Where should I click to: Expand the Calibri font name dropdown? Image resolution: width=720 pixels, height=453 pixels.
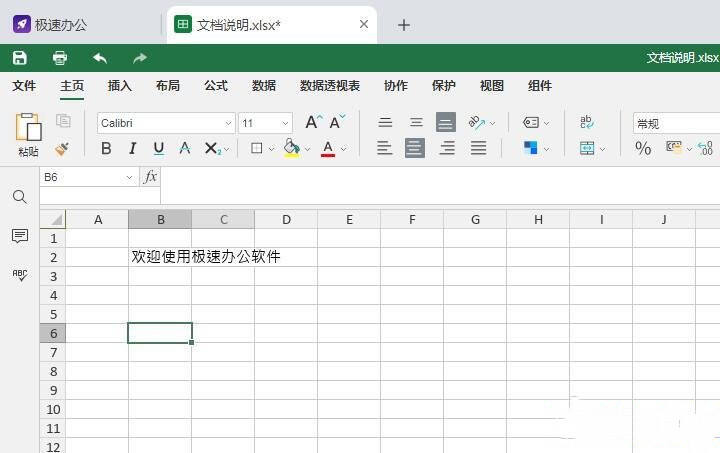pyautogui.click(x=228, y=123)
